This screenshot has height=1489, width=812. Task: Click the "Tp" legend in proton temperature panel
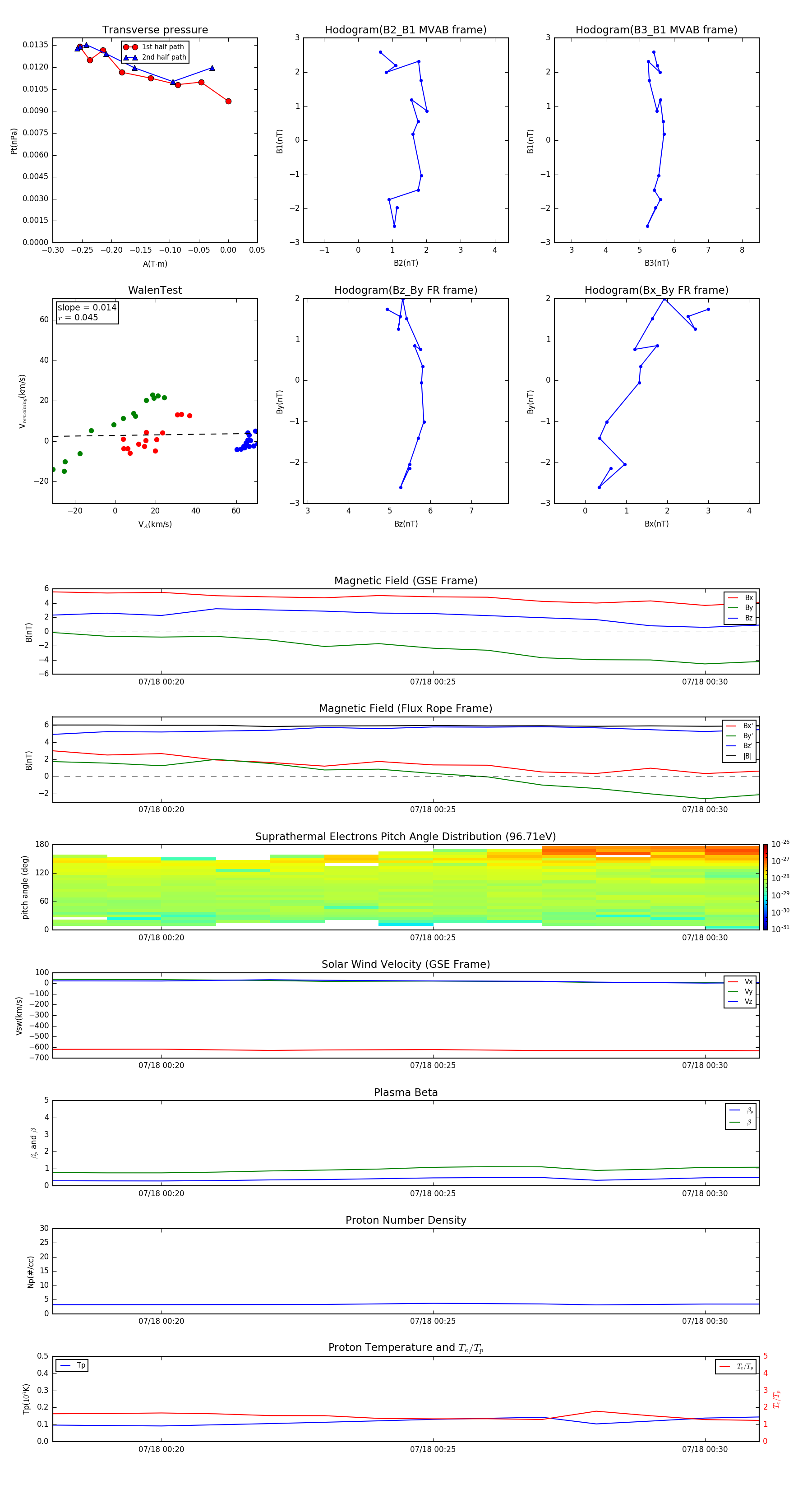[72, 1365]
